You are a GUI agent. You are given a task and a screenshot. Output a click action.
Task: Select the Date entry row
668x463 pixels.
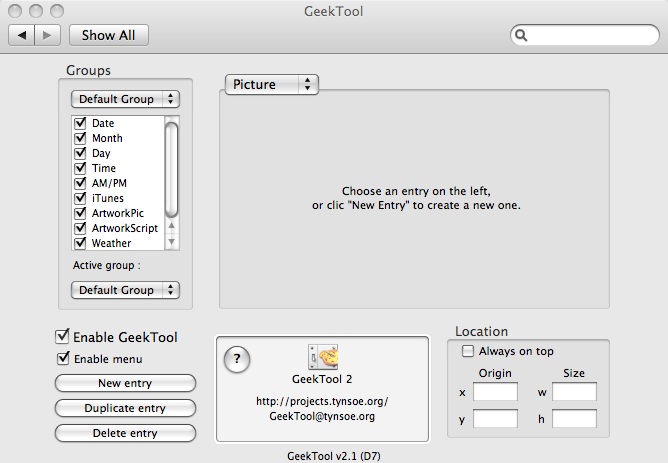click(x=118, y=123)
